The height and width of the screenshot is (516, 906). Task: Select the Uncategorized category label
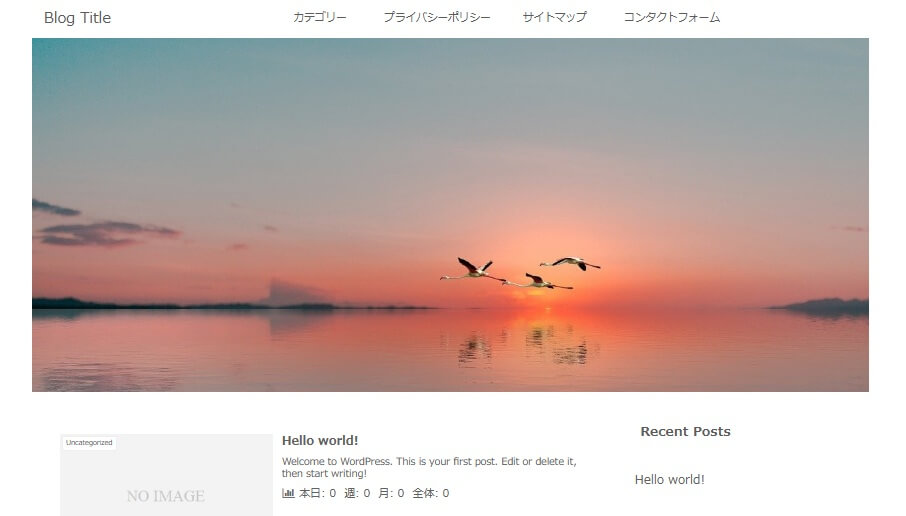click(89, 443)
